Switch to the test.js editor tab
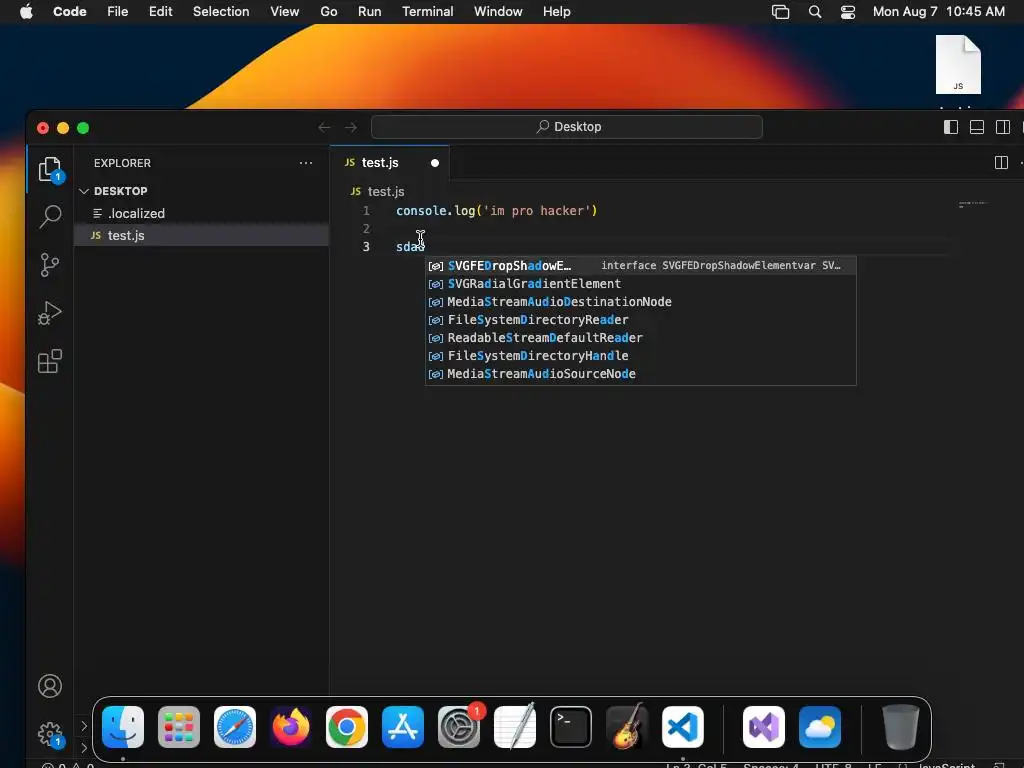This screenshot has width=1024, height=768. point(380,163)
